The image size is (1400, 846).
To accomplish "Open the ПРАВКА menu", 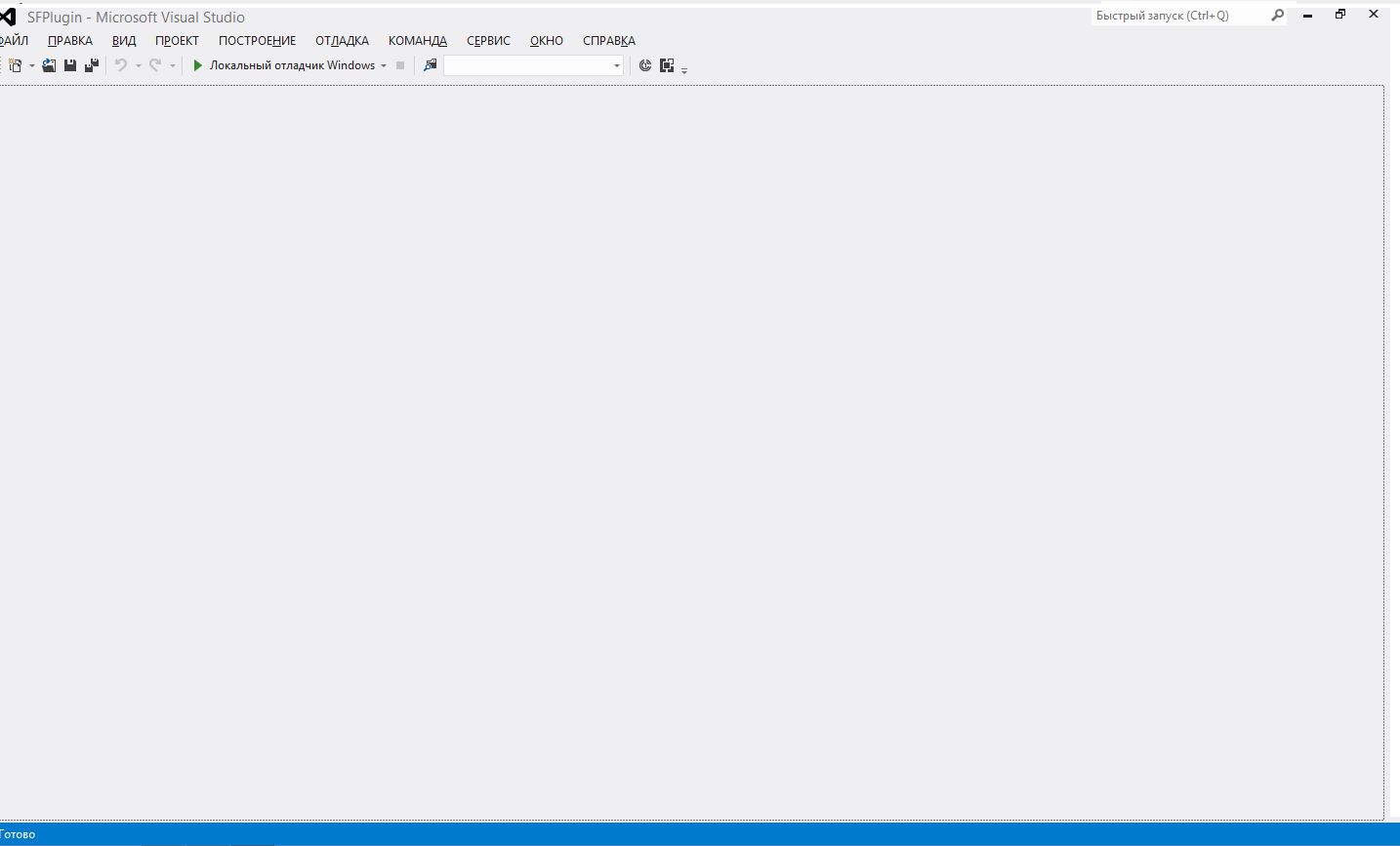I will tap(70, 41).
